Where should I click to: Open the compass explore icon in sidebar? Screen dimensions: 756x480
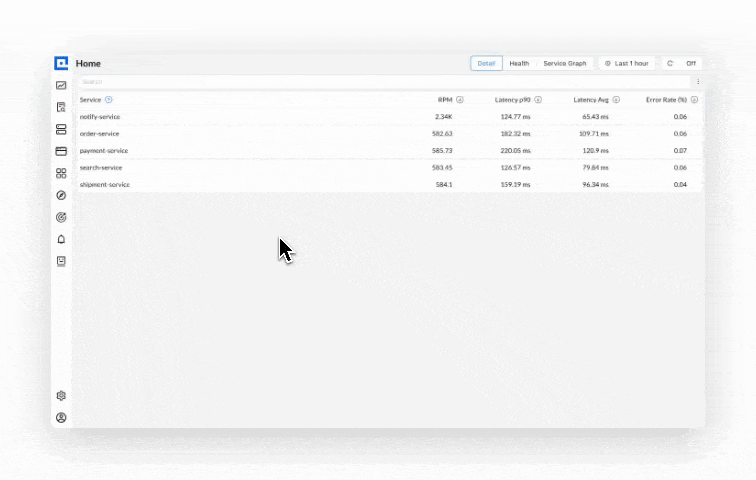[x=61, y=195]
